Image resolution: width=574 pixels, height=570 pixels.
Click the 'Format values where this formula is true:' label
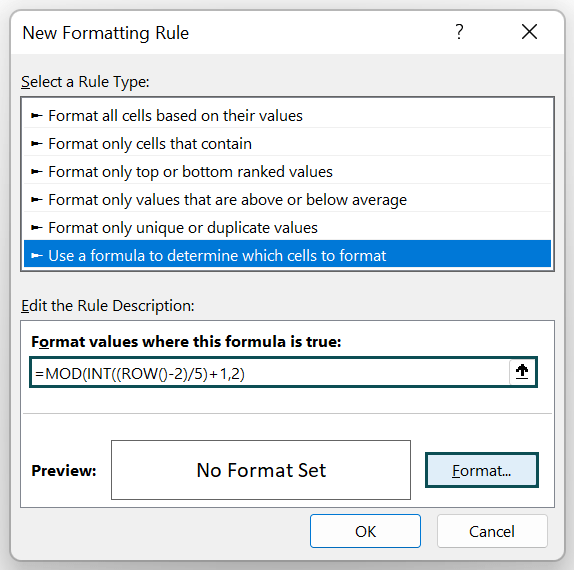(186, 342)
